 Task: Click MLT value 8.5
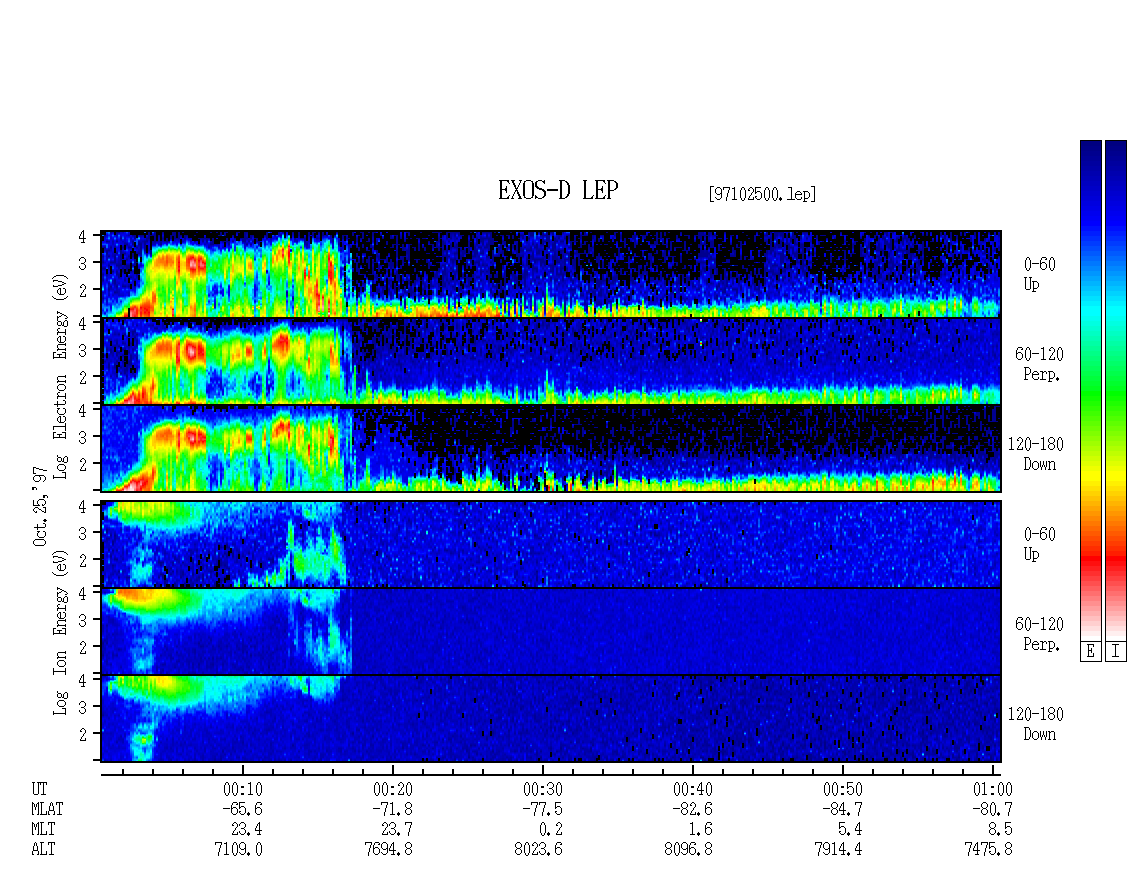1000,830
